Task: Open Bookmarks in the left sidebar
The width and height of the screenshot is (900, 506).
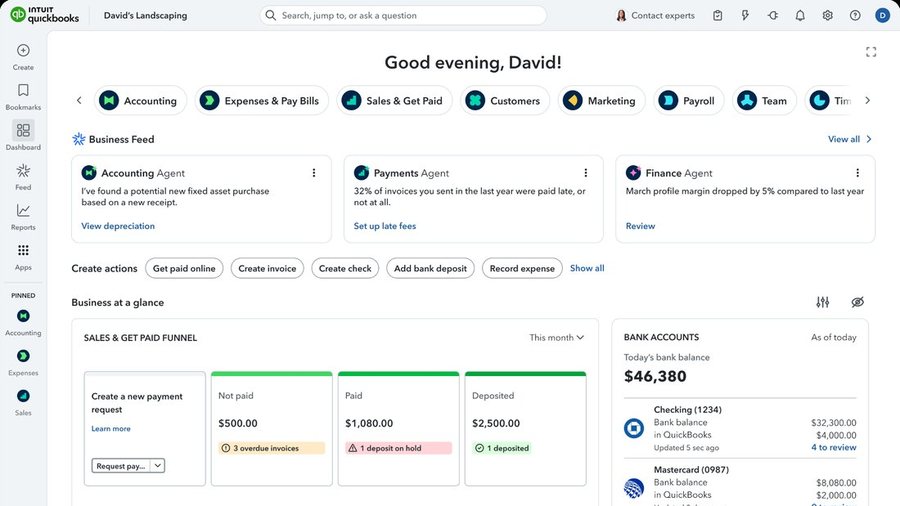Action: pyautogui.click(x=23, y=90)
